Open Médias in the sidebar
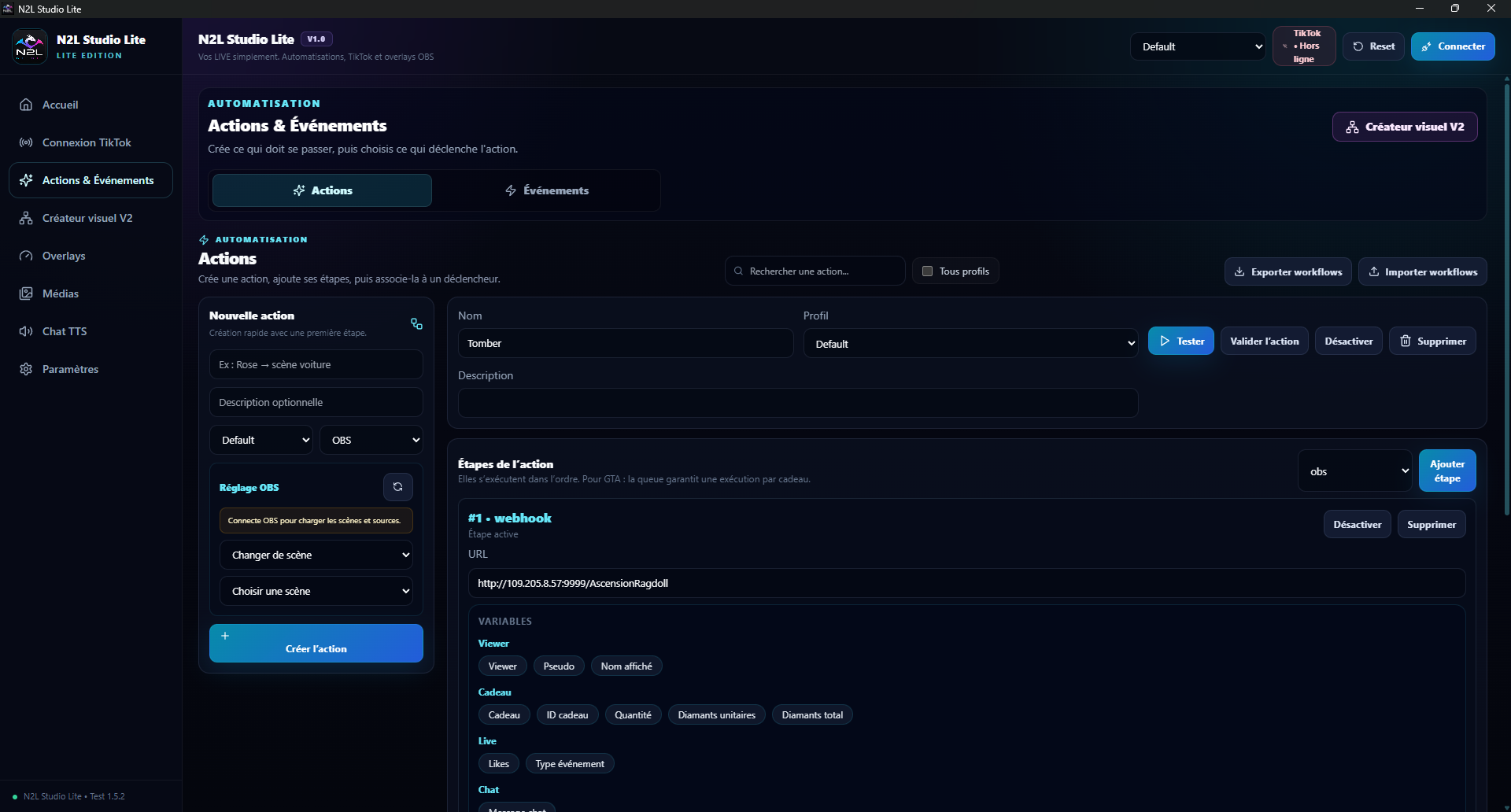 [x=91, y=293]
